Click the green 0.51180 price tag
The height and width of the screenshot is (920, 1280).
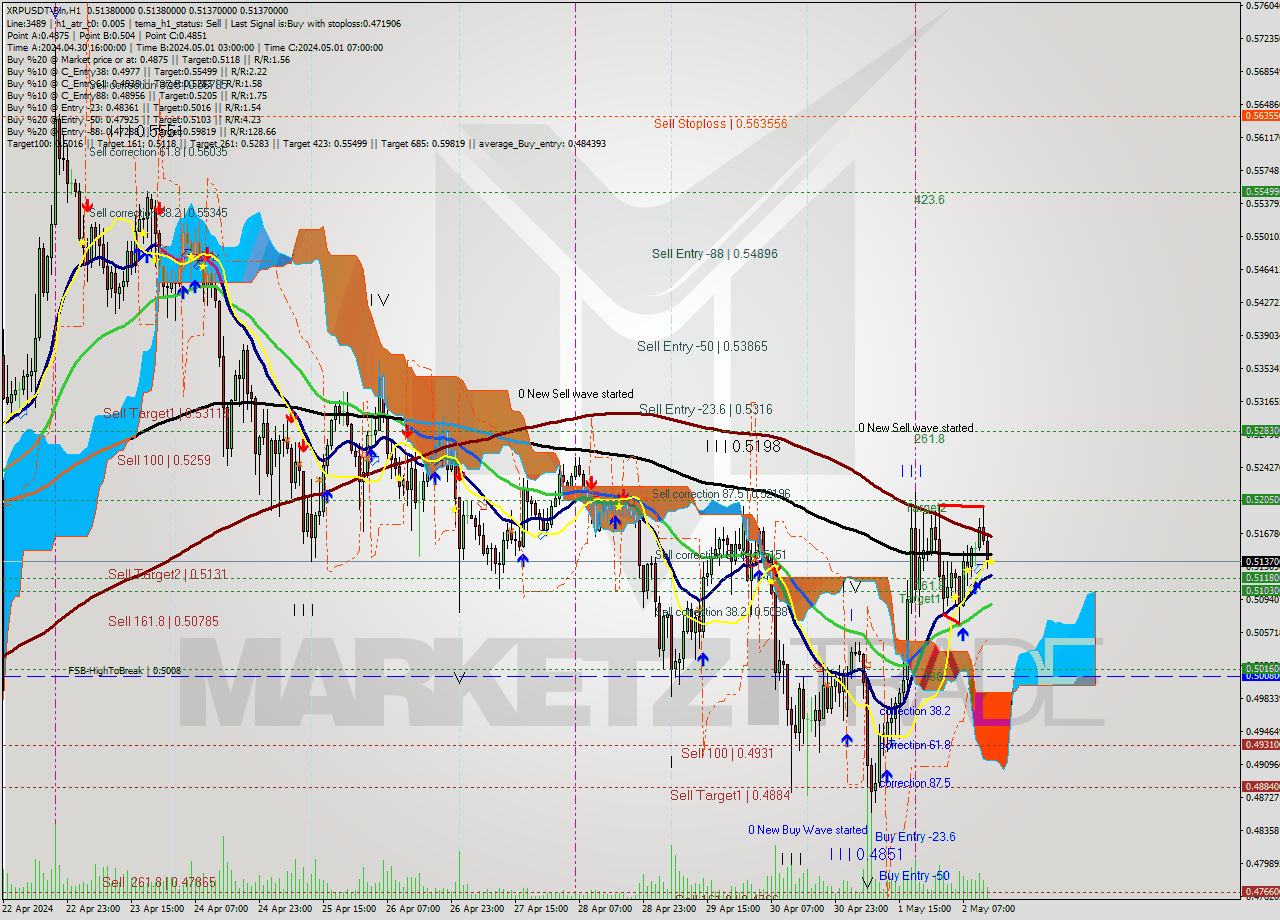(1261, 577)
